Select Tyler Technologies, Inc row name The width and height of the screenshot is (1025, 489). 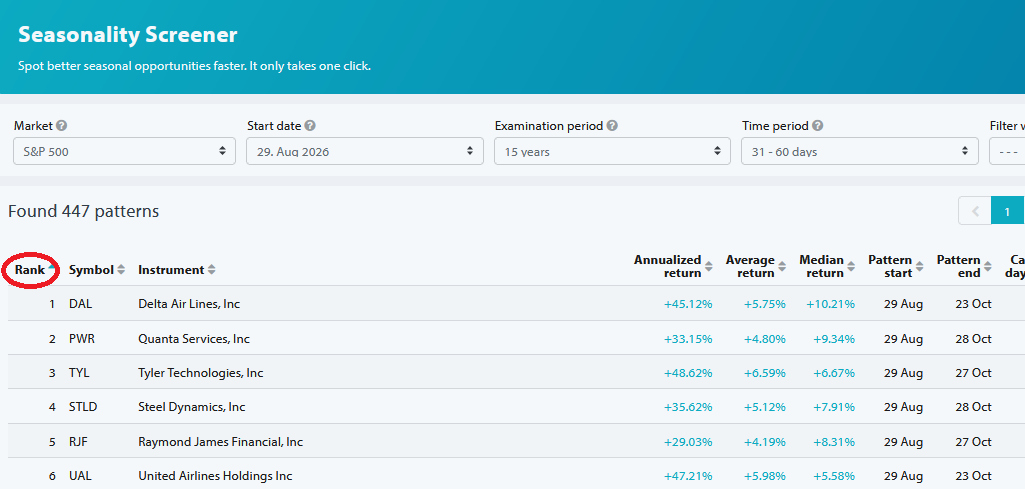click(201, 373)
